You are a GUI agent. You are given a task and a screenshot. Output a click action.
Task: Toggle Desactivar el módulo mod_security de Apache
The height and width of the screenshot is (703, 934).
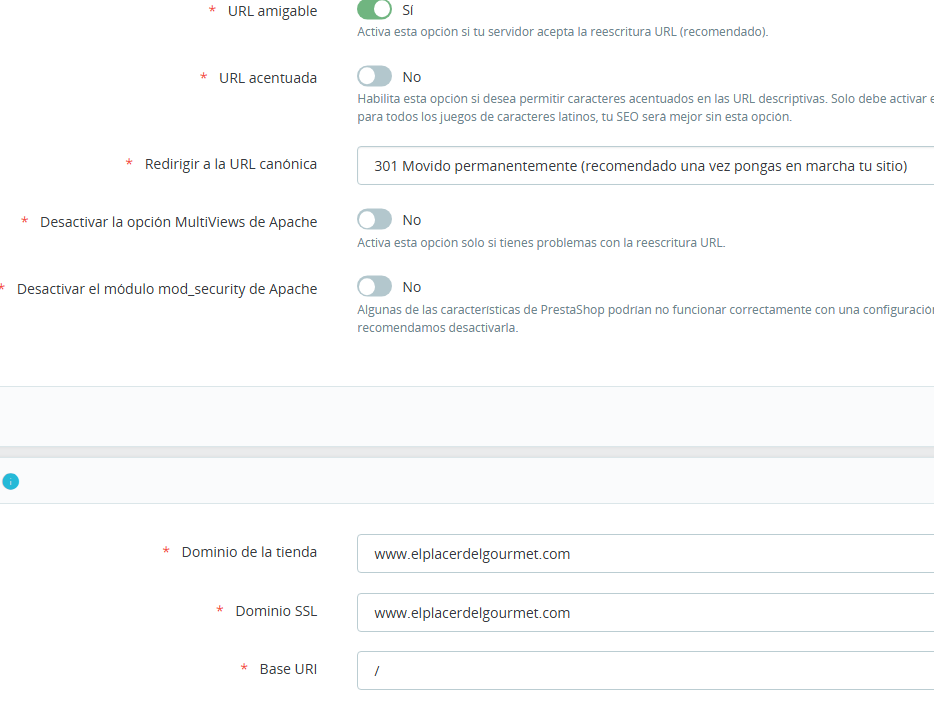(x=374, y=287)
